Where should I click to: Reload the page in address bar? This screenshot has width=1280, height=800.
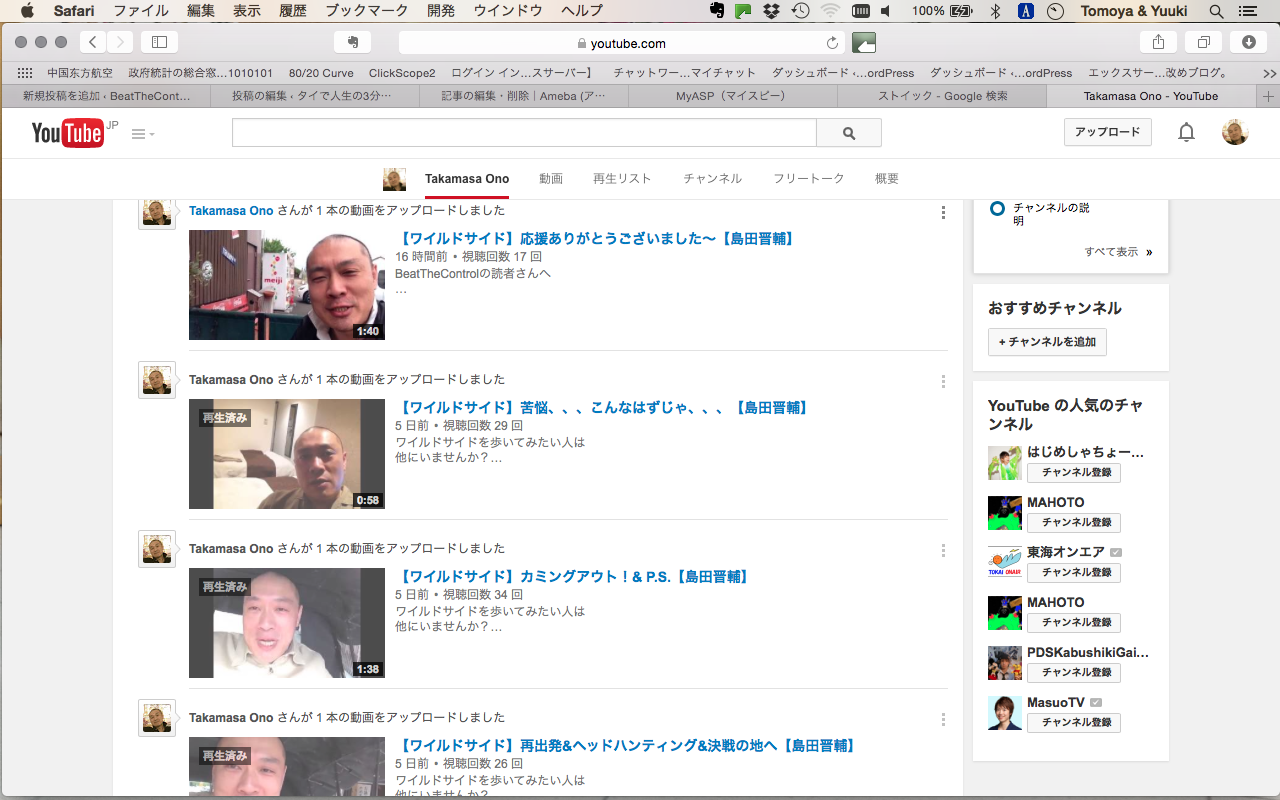click(x=832, y=43)
